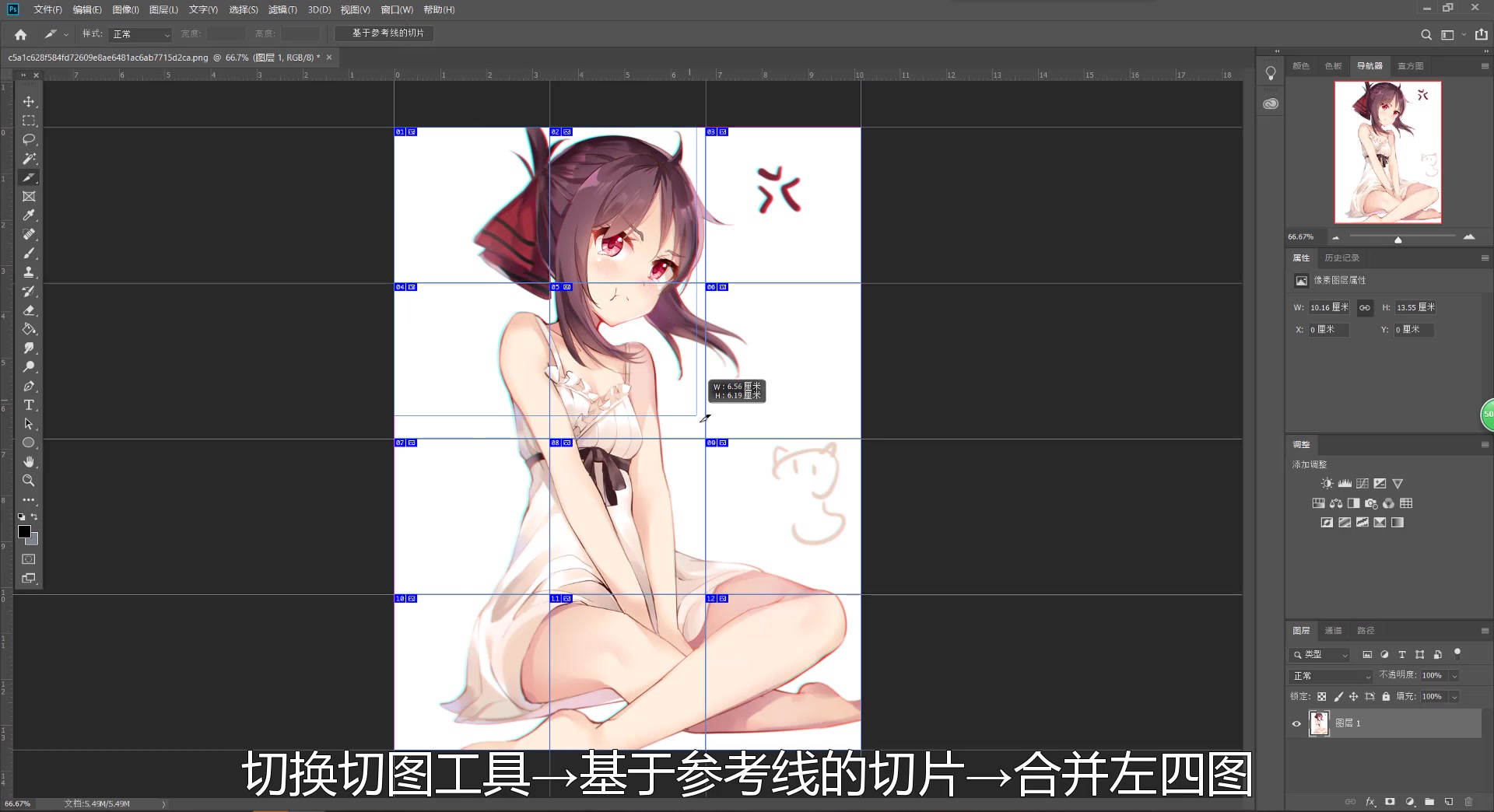Open the Adjustments panel flyout menu

(1485, 445)
